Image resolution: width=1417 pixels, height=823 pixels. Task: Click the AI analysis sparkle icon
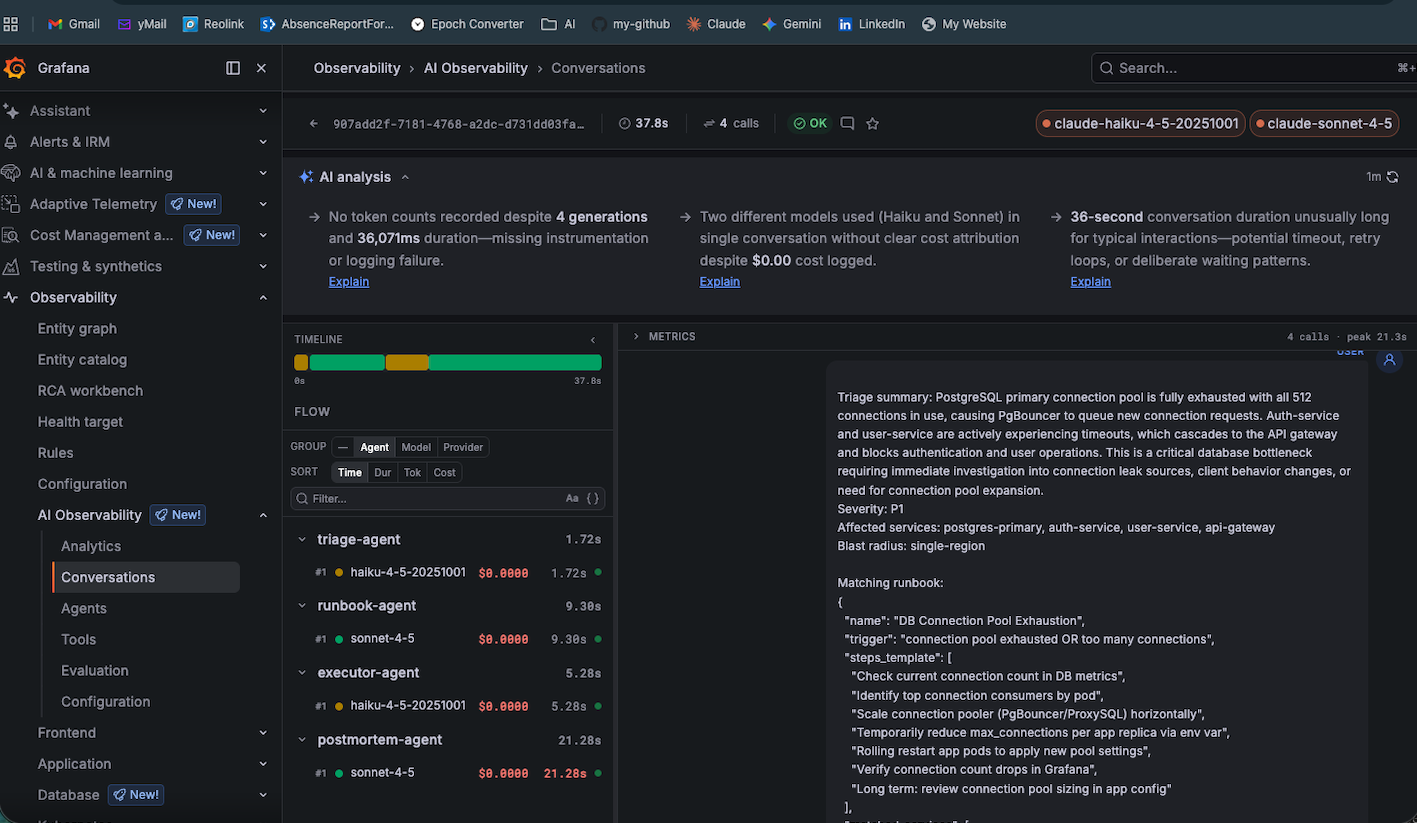(306, 177)
